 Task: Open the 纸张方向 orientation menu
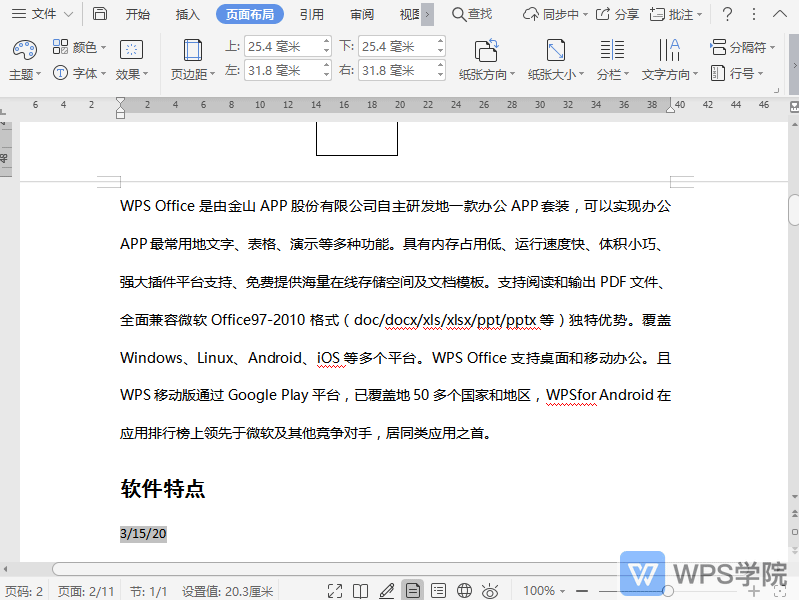[487, 60]
